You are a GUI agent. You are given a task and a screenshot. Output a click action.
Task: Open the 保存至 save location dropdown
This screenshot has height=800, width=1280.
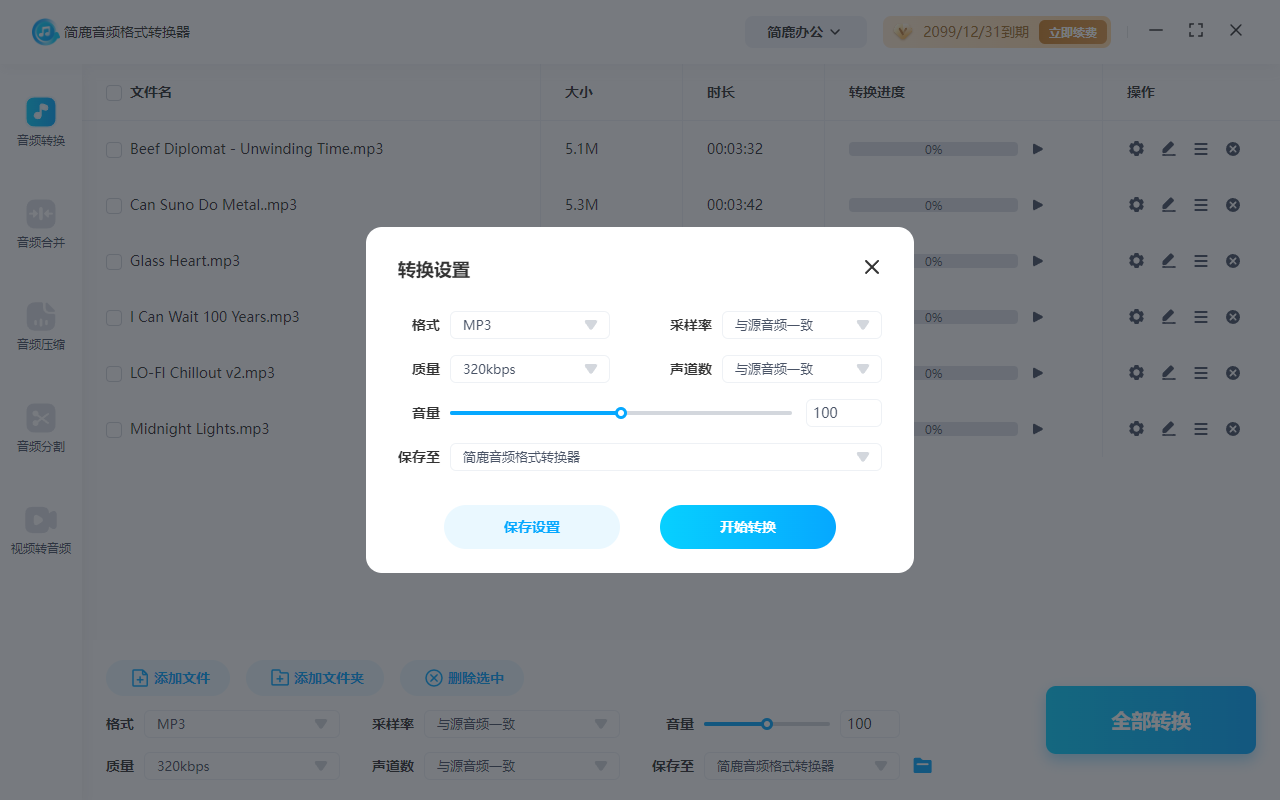tap(665, 457)
